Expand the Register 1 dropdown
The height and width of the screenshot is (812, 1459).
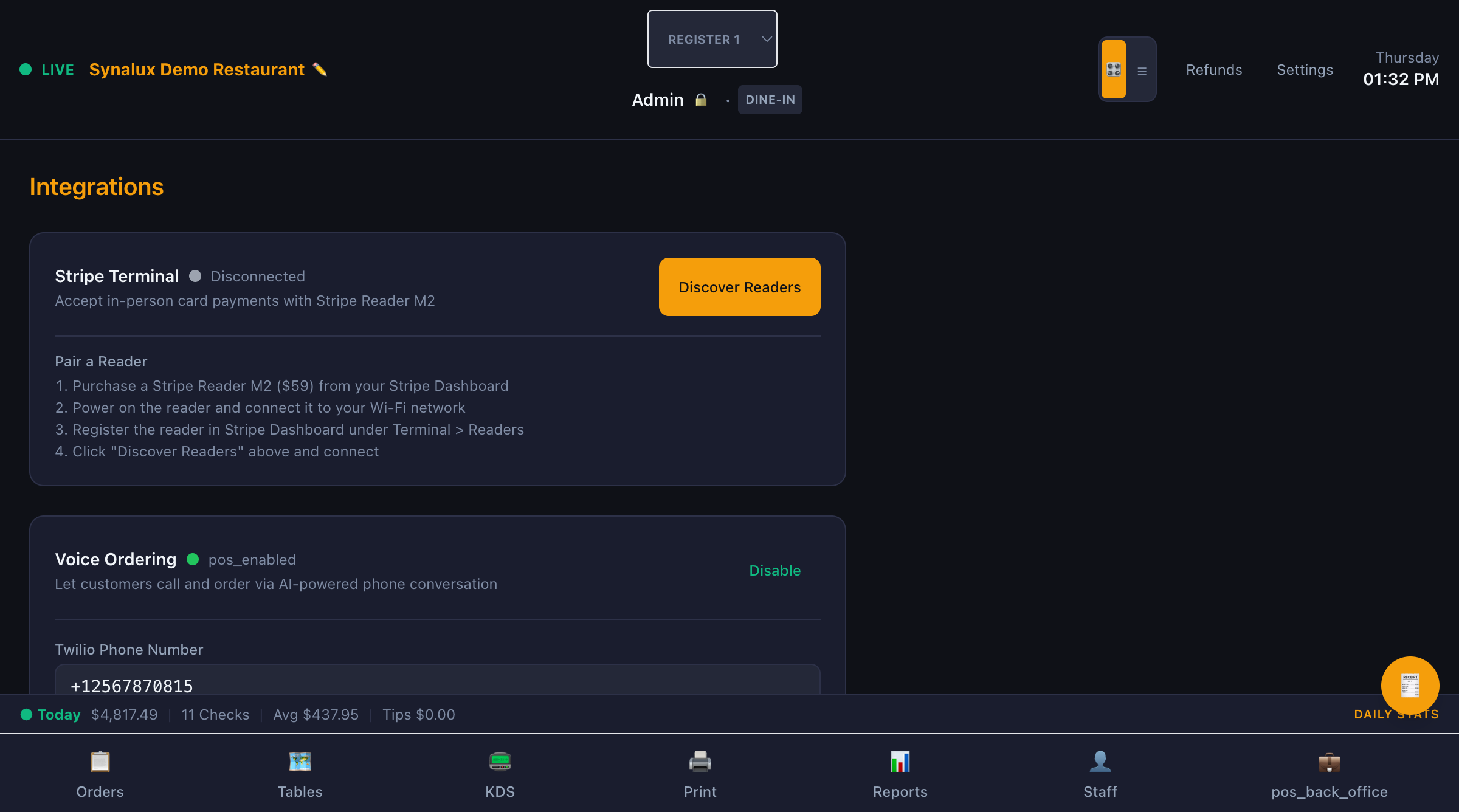712,39
